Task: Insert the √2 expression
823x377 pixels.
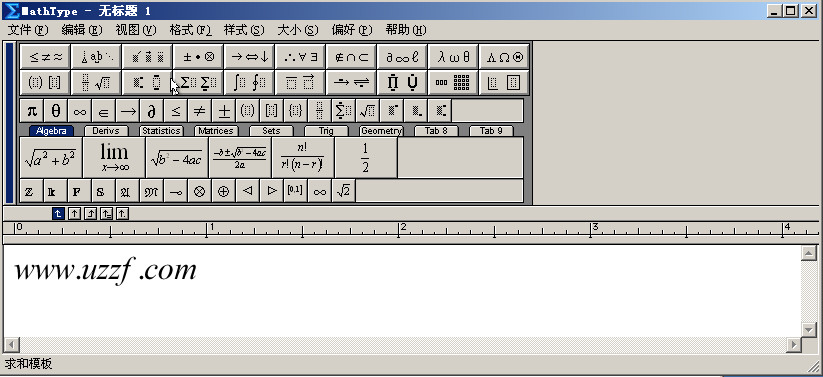Action: (x=343, y=191)
